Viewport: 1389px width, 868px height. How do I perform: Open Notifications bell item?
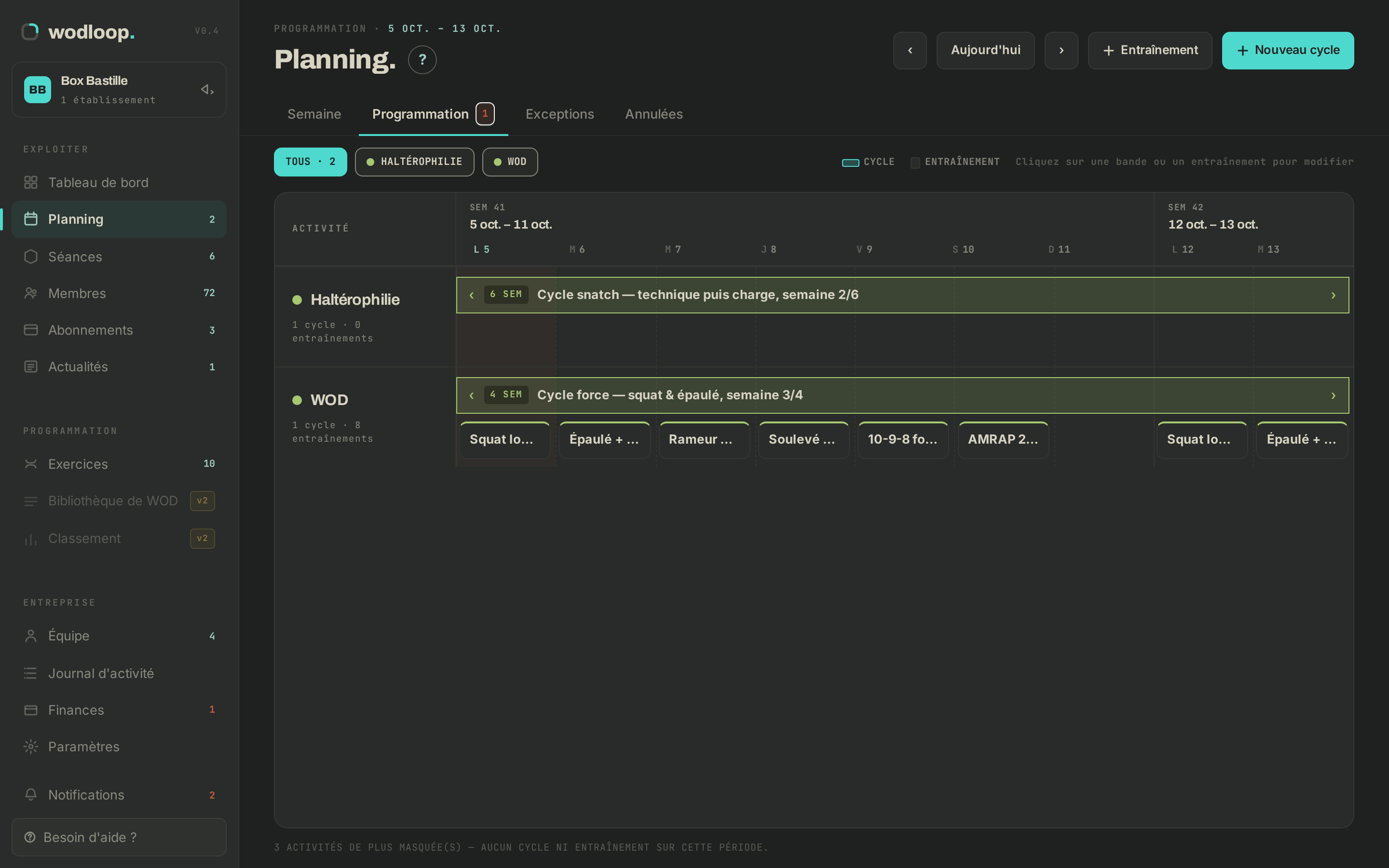(119, 795)
